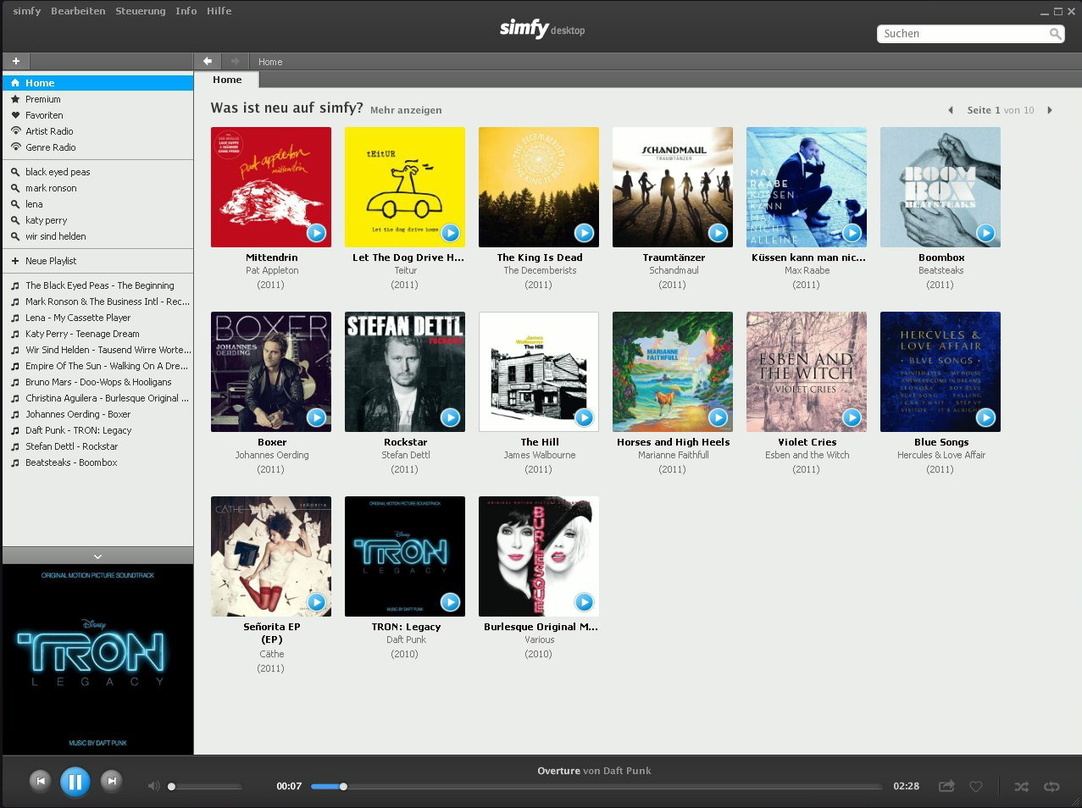Screen dimensions: 1082x808
Task: Open Bruno Mars - Doo-Wops & Hooligans playlist
Action: tap(98, 382)
